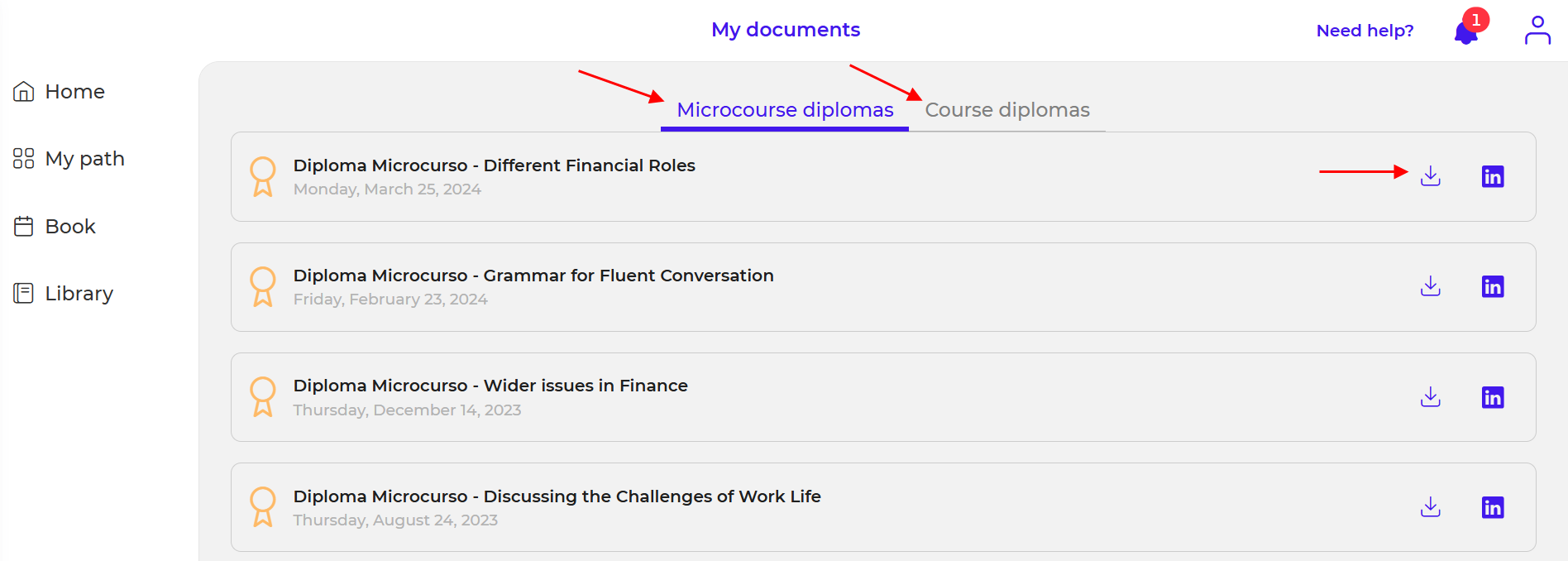Click the award ribbon icon for Grammar diploma
The image size is (1568, 561).
[263, 286]
